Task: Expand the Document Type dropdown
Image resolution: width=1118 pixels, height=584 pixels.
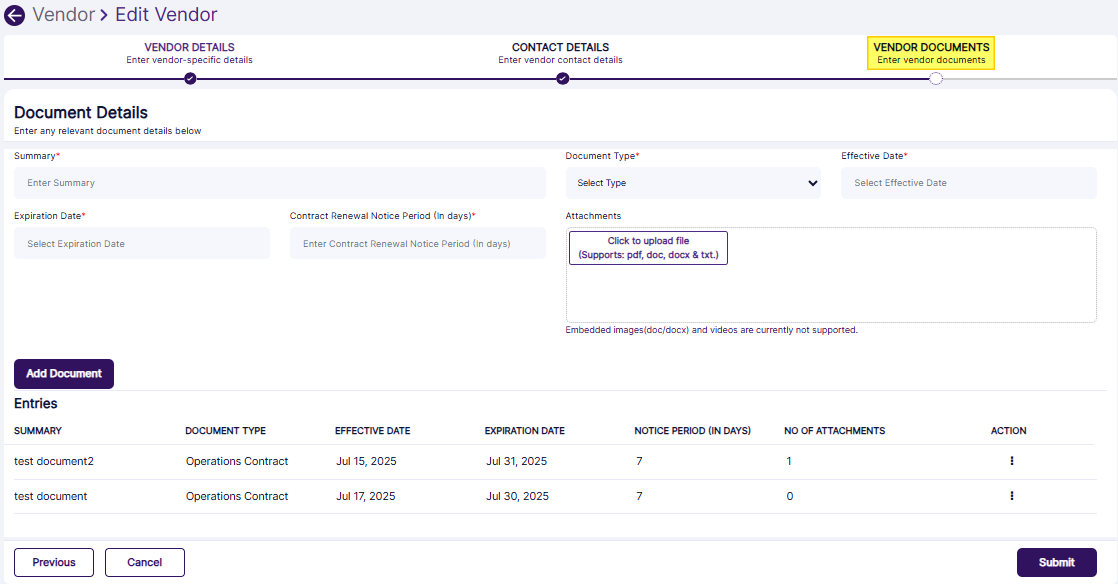Action: 692,183
